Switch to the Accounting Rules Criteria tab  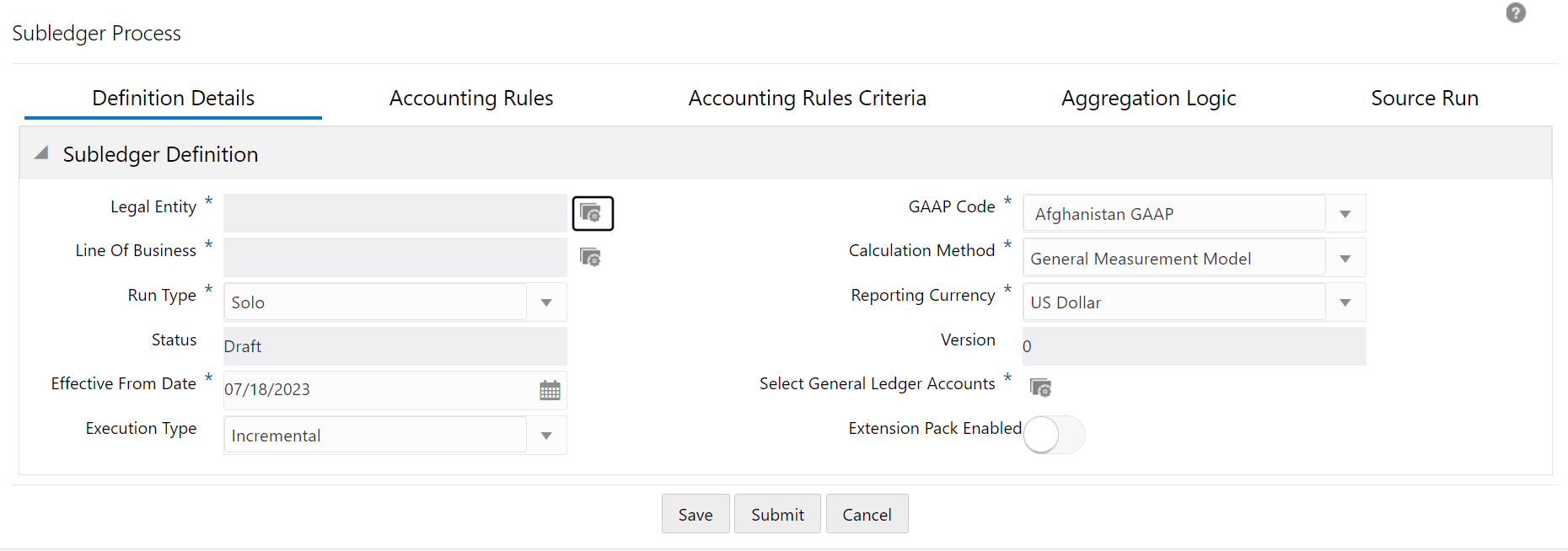807,99
